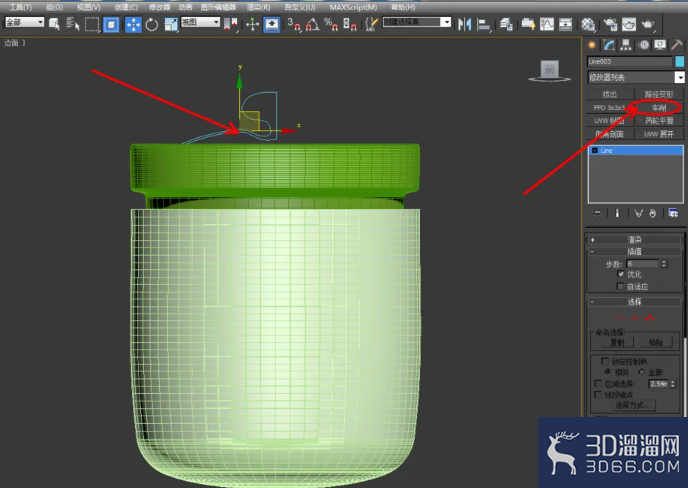Open Configure Modifier Sets icon

673,213
